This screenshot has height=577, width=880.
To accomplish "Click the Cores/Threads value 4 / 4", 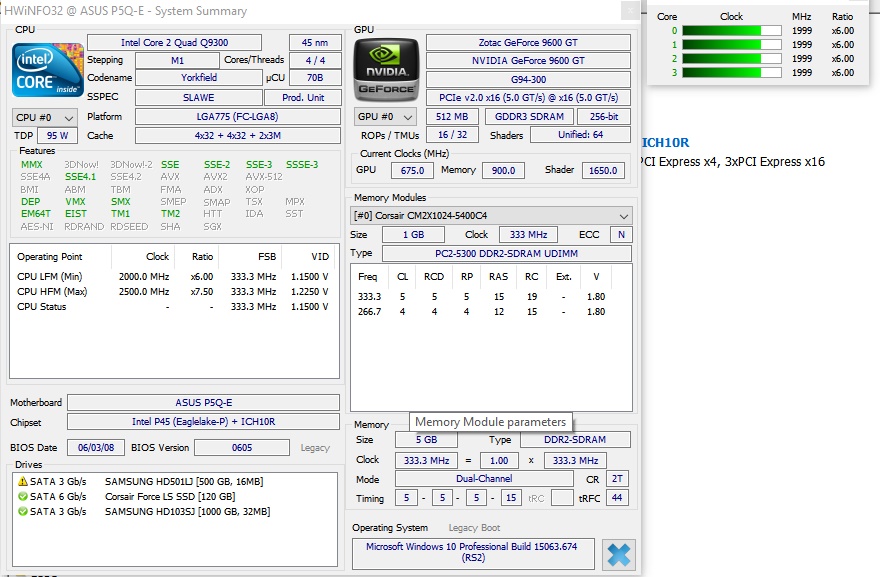I will (x=315, y=61).
